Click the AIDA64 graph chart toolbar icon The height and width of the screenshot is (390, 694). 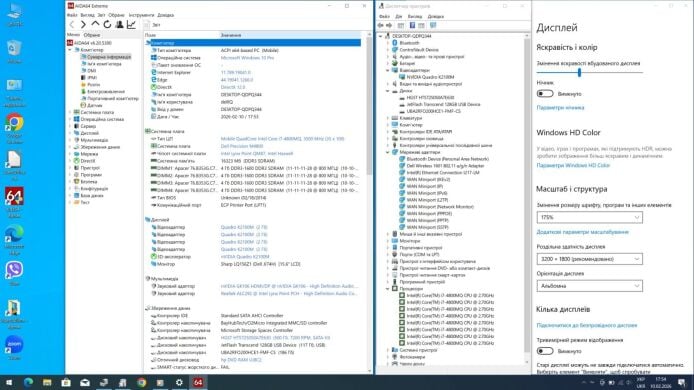tap(131, 25)
